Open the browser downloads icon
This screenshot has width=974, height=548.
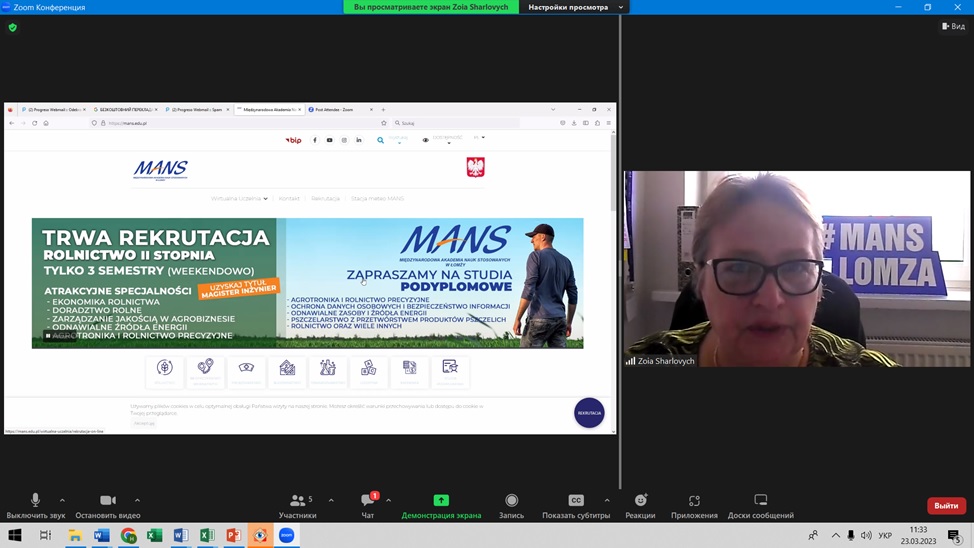574,123
